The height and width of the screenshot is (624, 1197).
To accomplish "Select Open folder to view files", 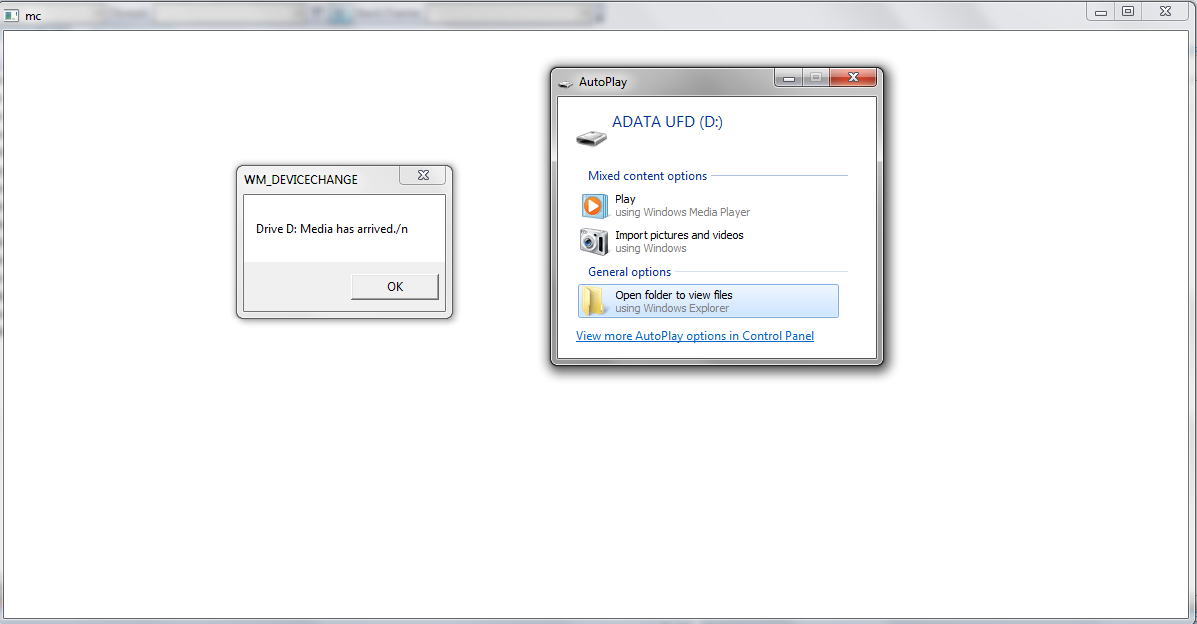I will (708, 302).
